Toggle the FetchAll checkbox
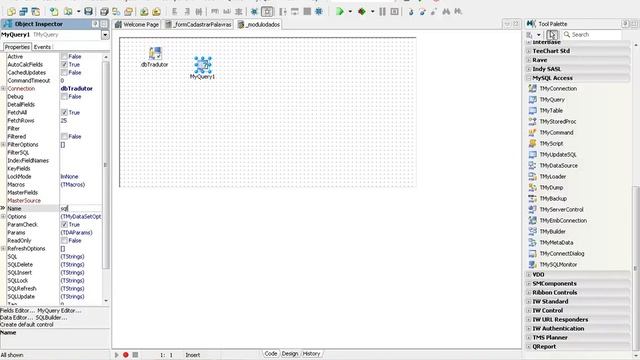Image resolution: width=640 pixels, height=360 pixels. (x=64, y=112)
